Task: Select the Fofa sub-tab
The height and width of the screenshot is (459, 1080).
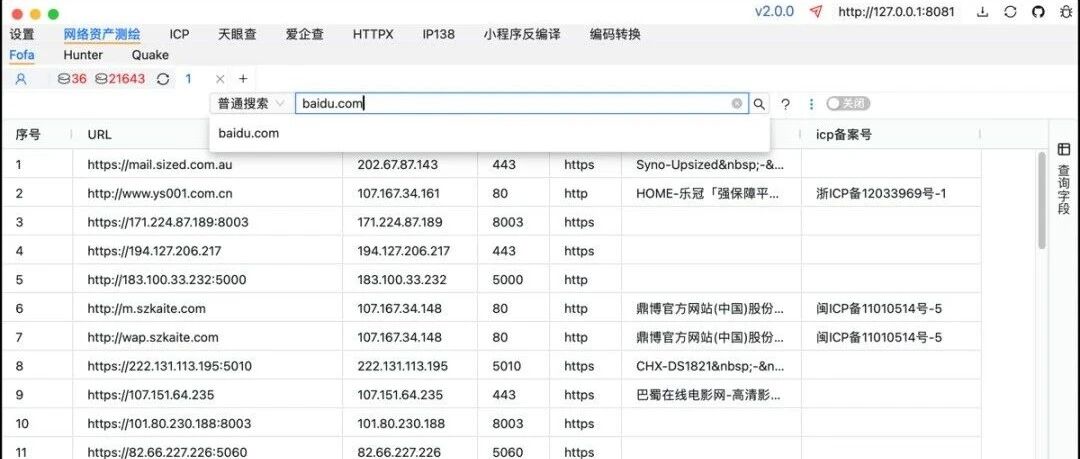Action: point(22,55)
